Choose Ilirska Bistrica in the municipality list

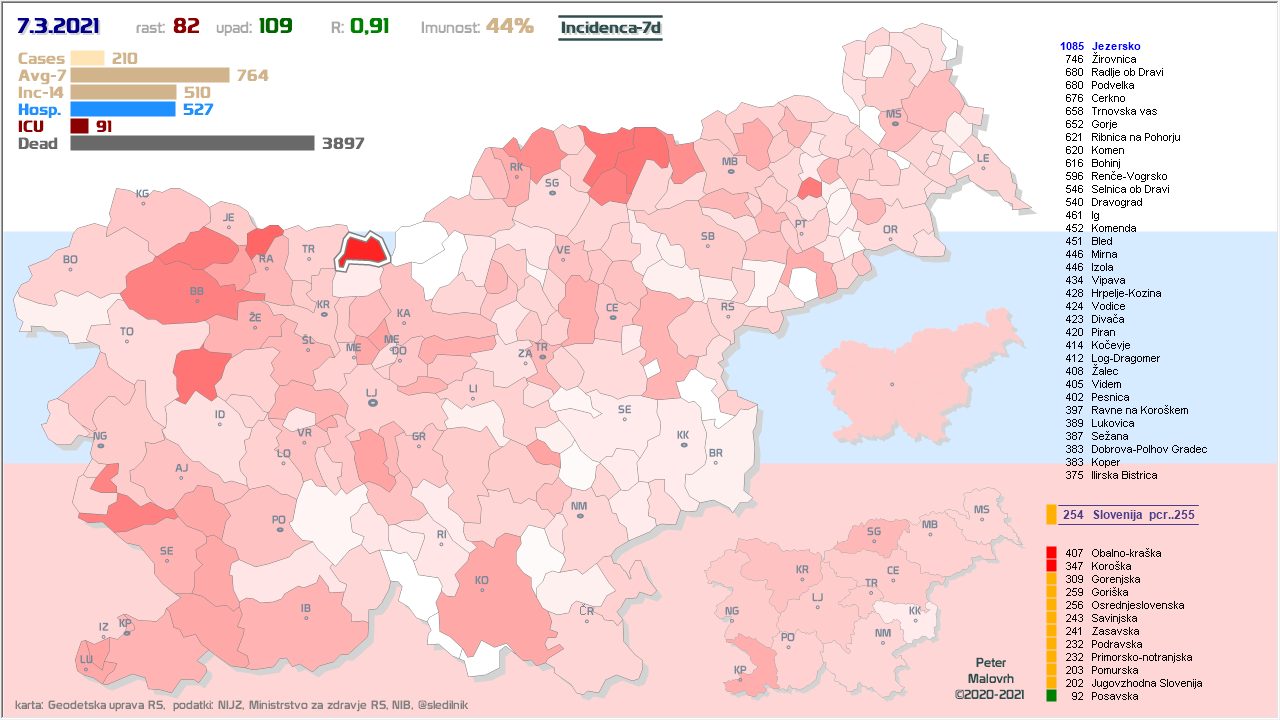coord(1124,475)
